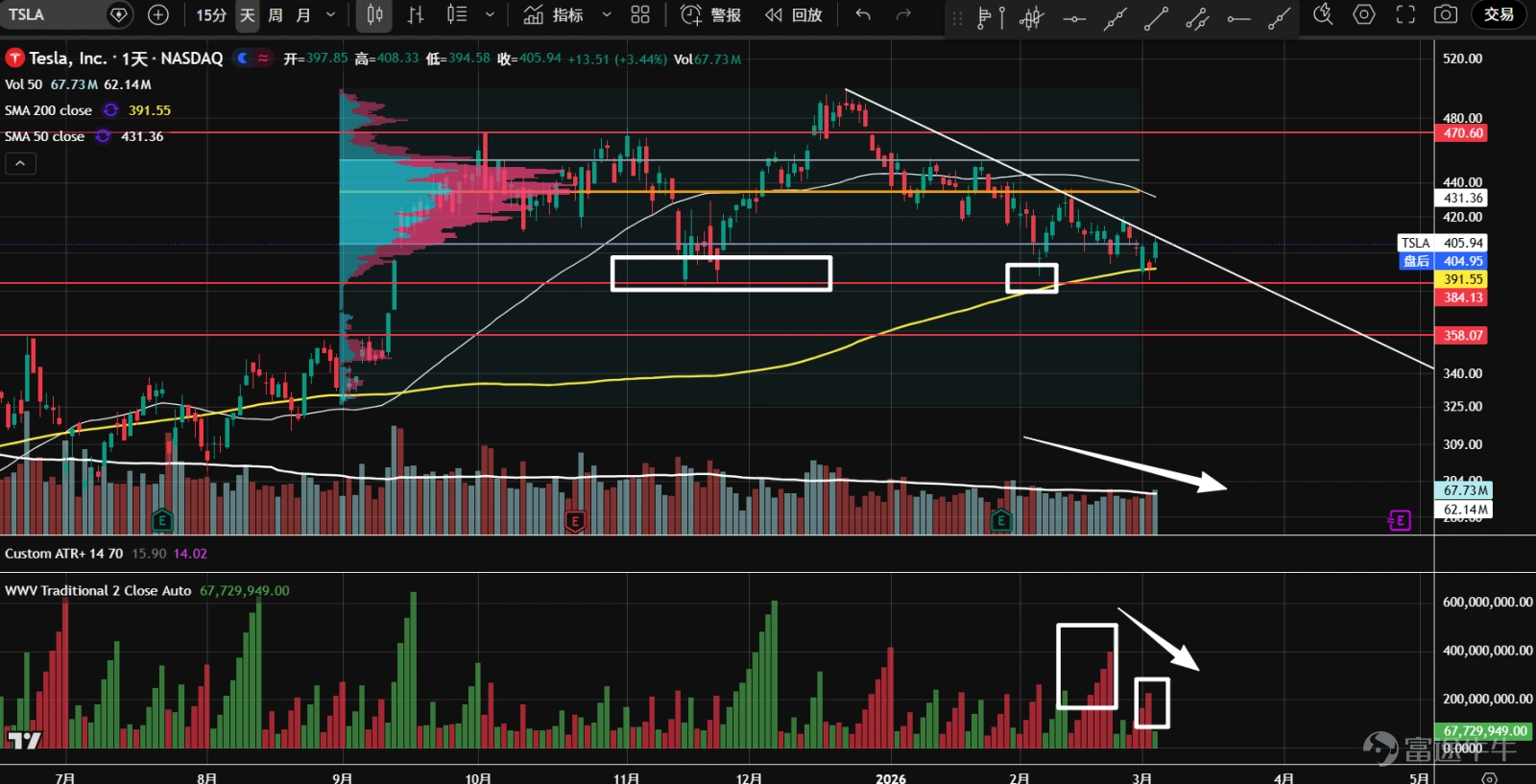Click the 470.60 red price label
Screen dimensions: 1536x784
(1462, 133)
